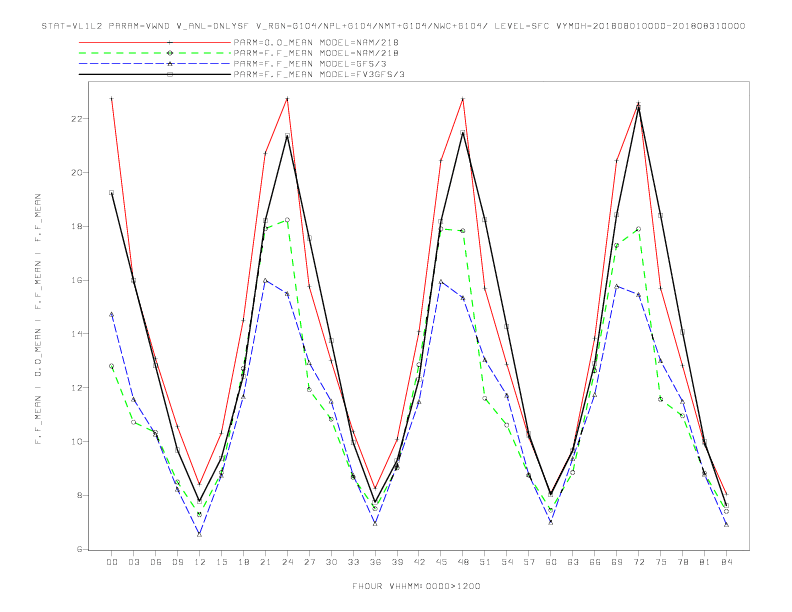
Task: Click y-axis tick value 8
Action: (80, 495)
